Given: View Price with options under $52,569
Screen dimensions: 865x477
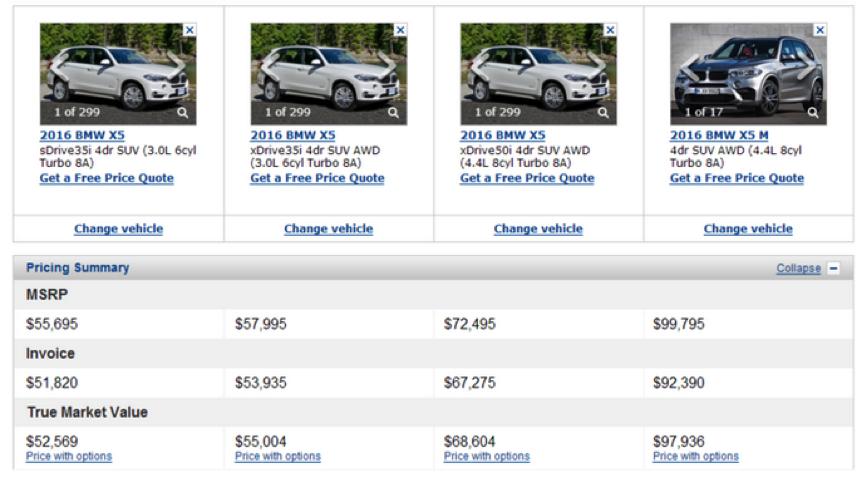Looking at the screenshot, I should pos(69,457).
